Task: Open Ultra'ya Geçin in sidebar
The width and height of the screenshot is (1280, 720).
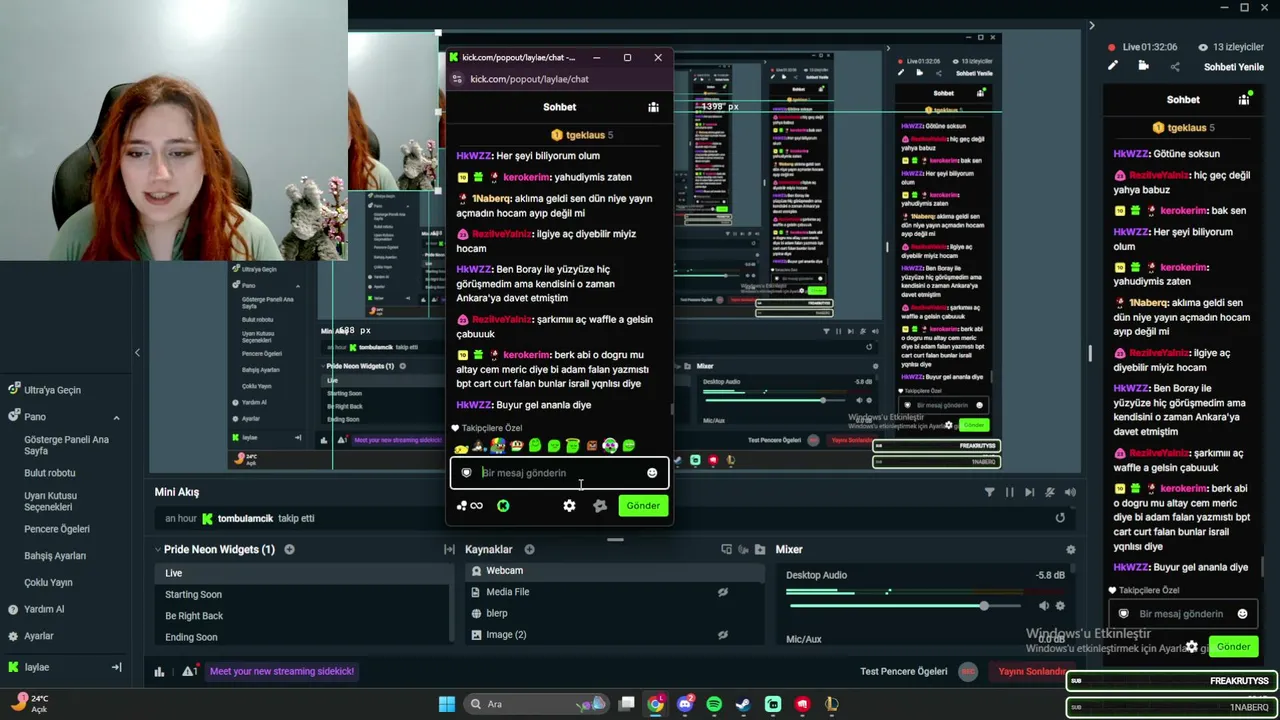Action: [x=52, y=390]
